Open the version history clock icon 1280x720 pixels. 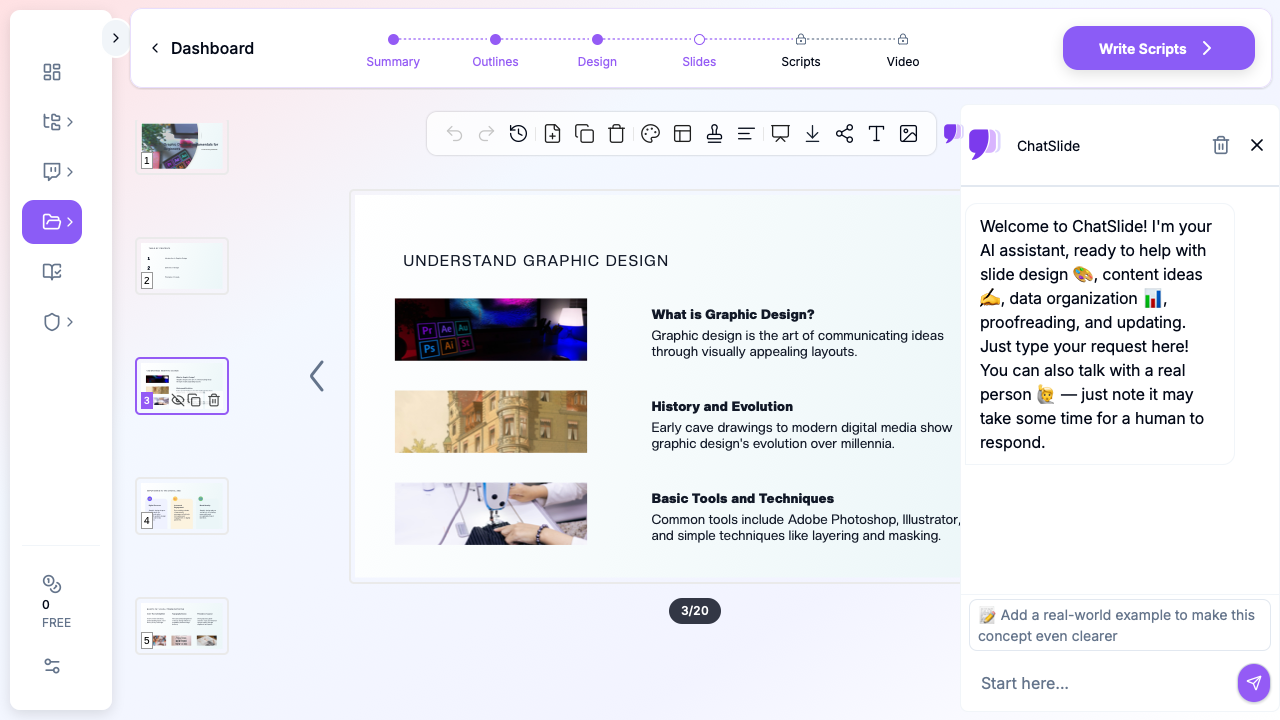[x=518, y=134]
